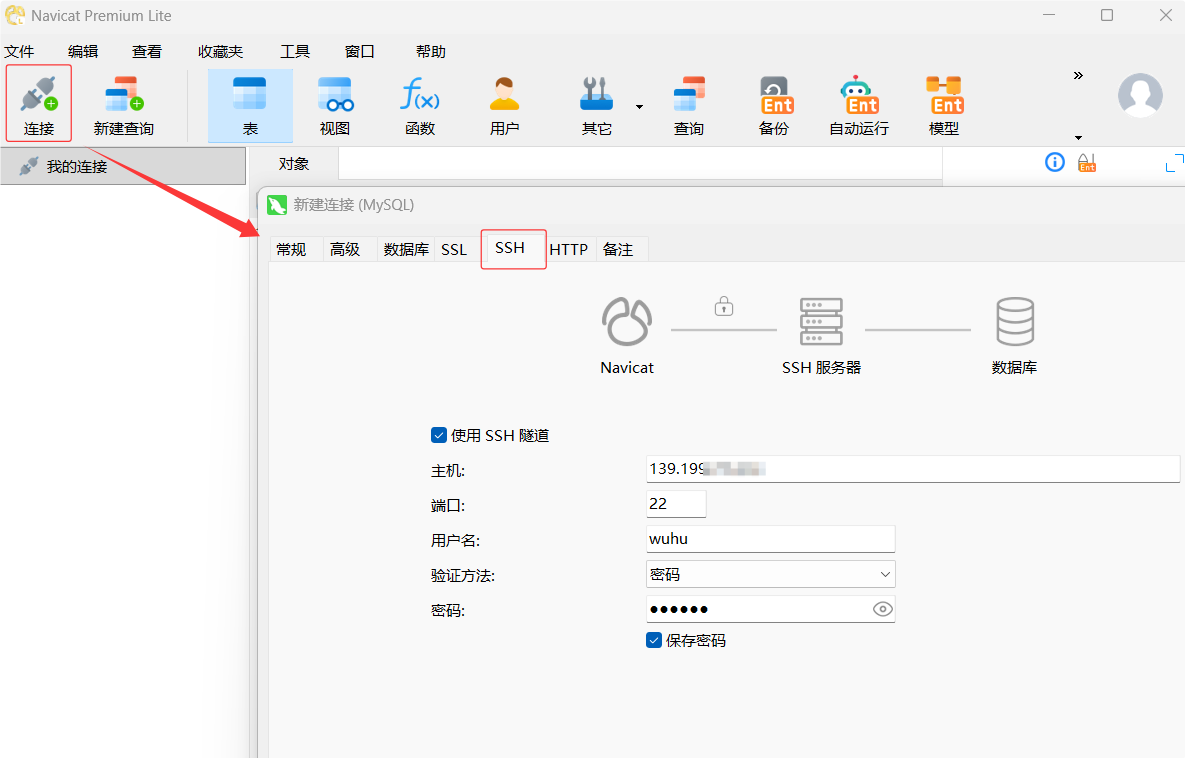Viewport: 1185px width, 758px height.
Task: Open 新建查询 new query tool
Action: pyautogui.click(x=124, y=104)
